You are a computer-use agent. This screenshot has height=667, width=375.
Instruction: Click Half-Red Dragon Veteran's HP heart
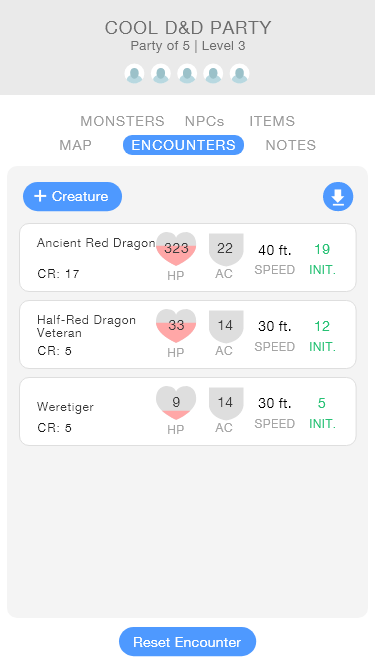point(176,326)
